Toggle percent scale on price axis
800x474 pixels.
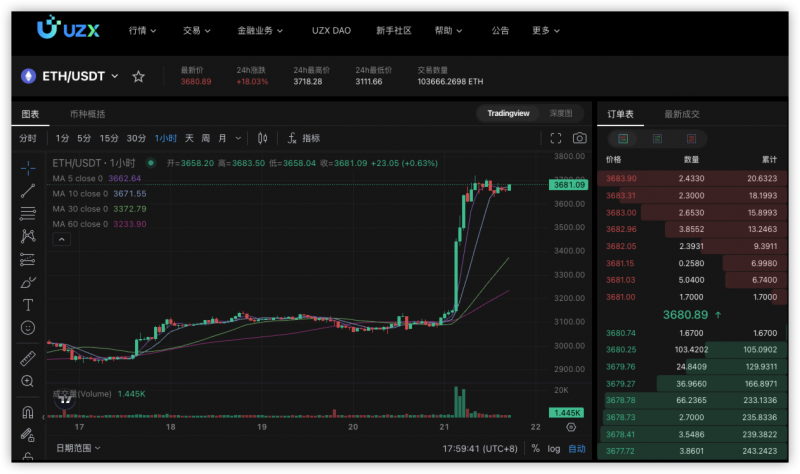point(535,448)
